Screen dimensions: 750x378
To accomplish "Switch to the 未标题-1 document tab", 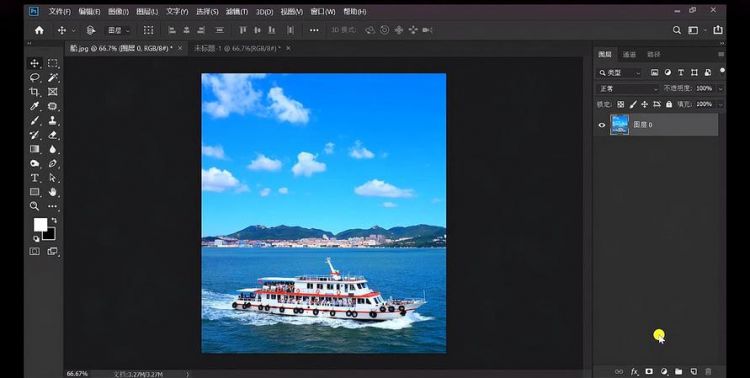I will point(237,48).
